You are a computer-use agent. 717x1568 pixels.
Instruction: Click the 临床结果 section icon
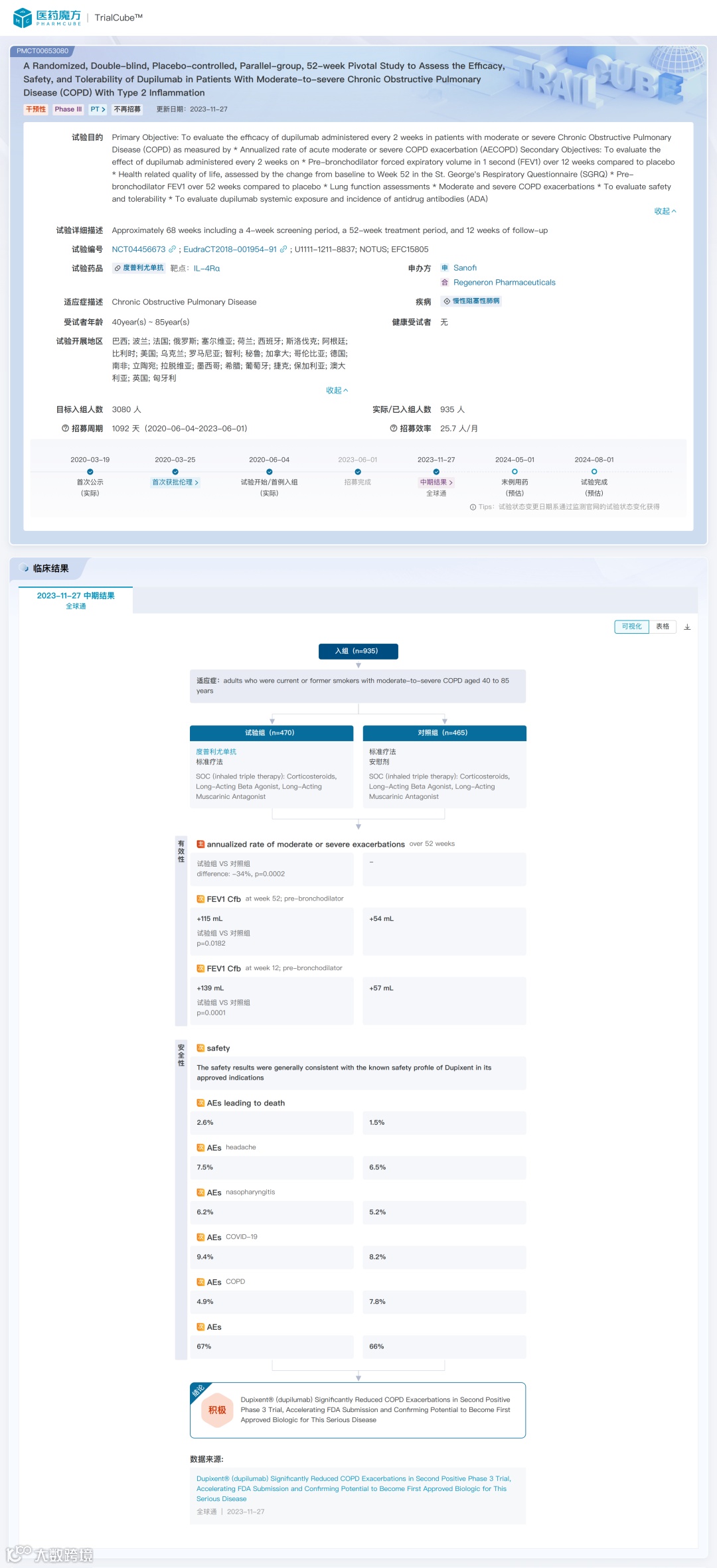tap(25, 568)
